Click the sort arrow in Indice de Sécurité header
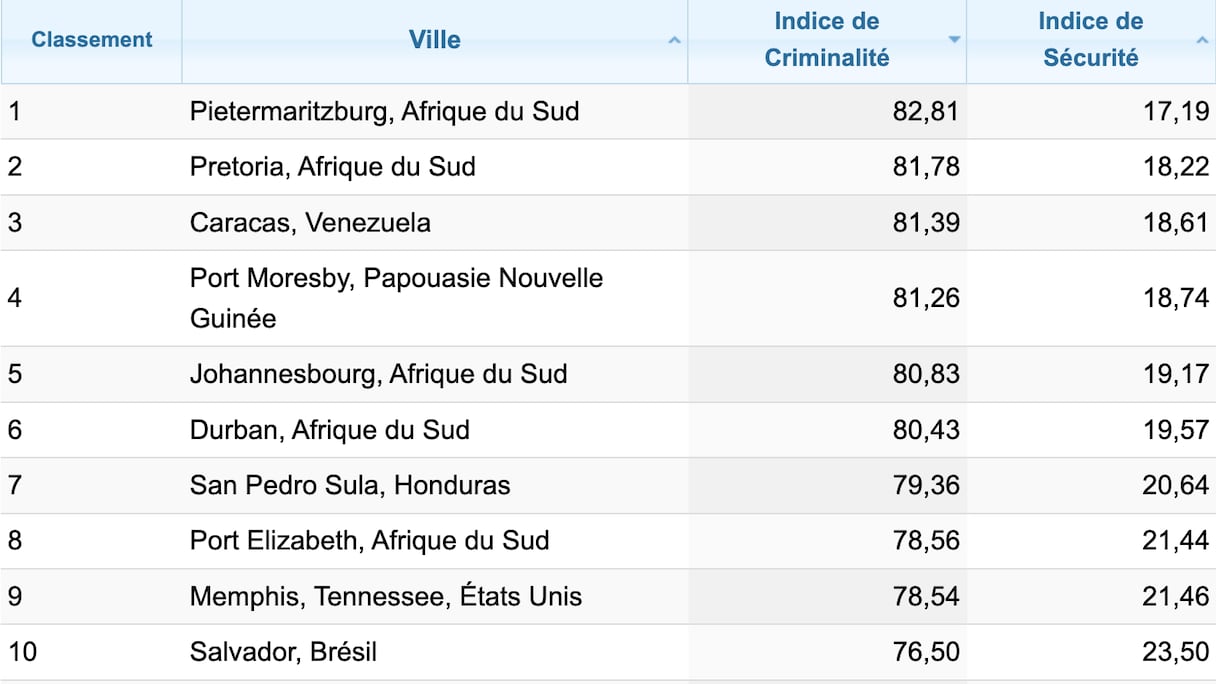This screenshot has height=684, width=1216. 1202,41
